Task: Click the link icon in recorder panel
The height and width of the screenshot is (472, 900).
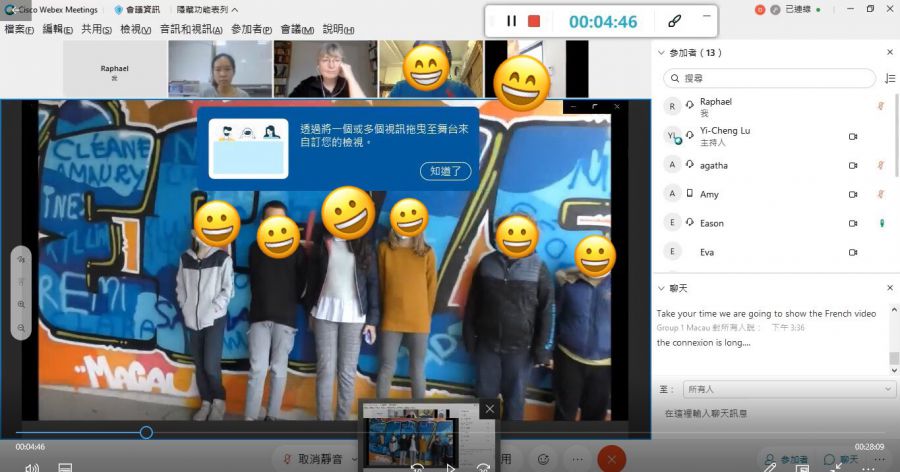Action: coord(674,21)
